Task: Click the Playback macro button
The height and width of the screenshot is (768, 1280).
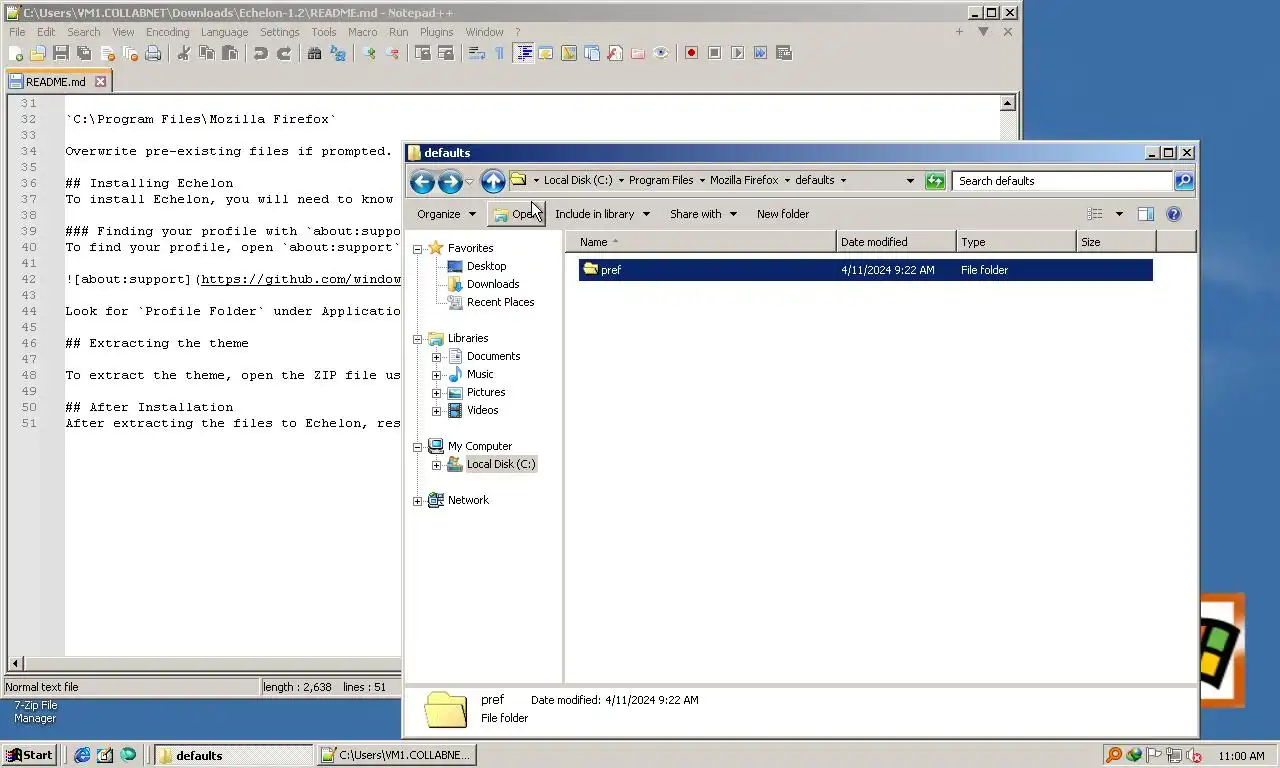Action: click(x=737, y=53)
